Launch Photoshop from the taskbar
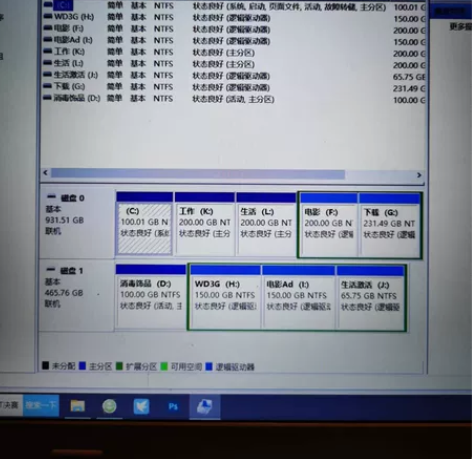This screenshot has height=459, width=472. [x=173, y=406]
